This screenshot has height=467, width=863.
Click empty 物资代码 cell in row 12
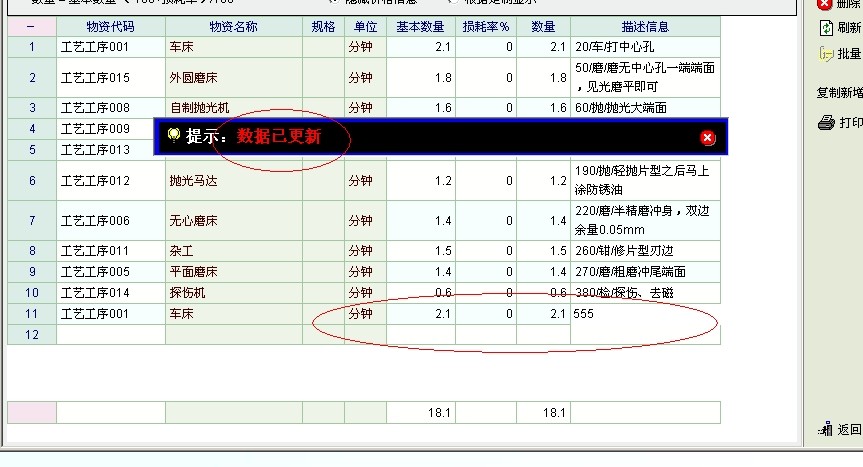tap(110, 334)
